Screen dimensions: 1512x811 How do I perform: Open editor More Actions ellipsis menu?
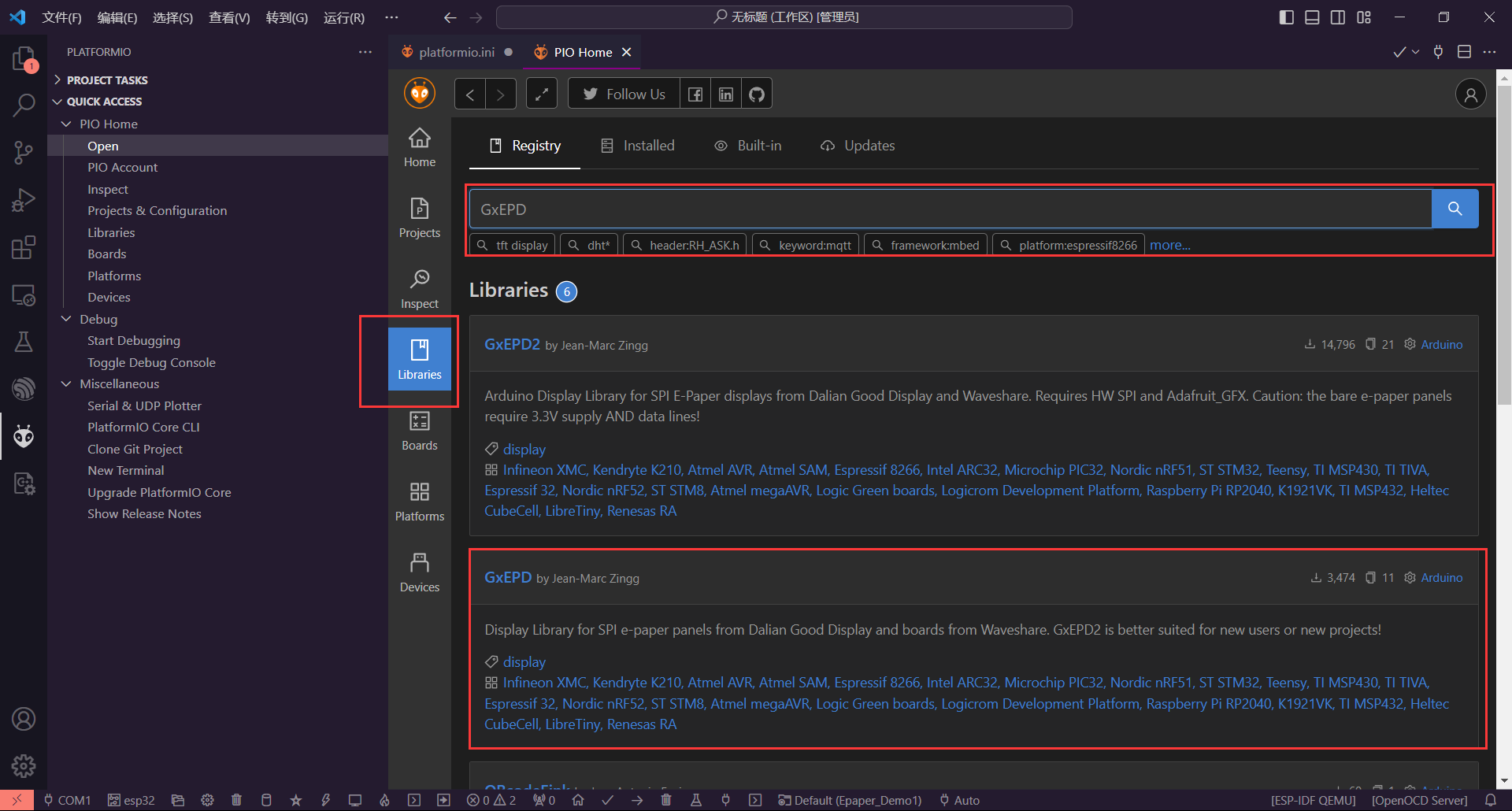(1489, 52)
